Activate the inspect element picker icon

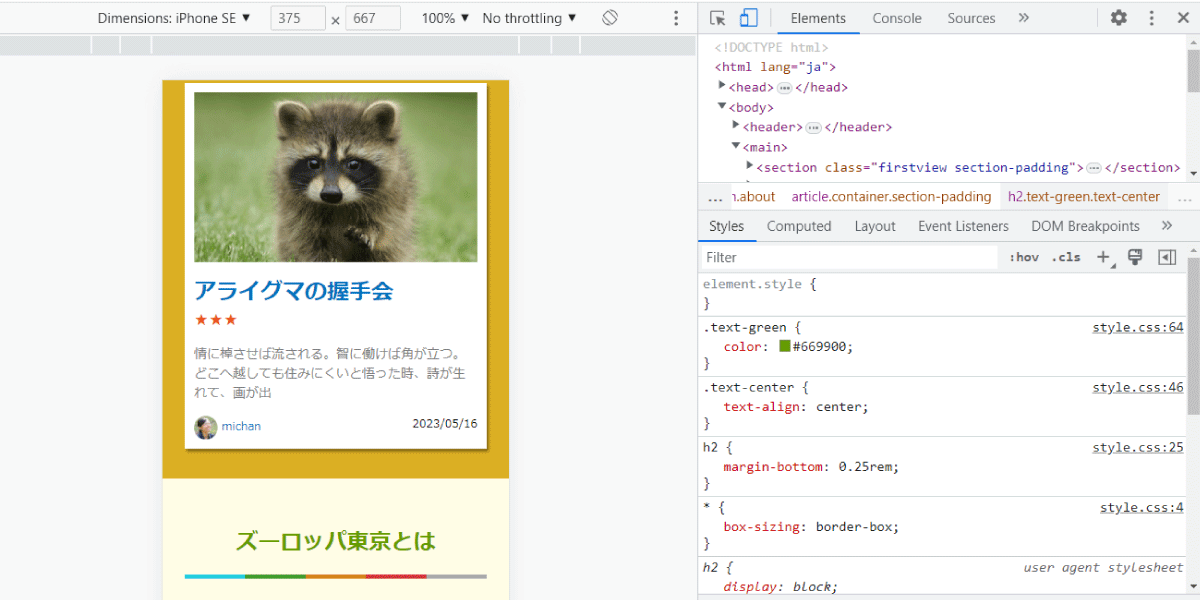tap(717, 18)
